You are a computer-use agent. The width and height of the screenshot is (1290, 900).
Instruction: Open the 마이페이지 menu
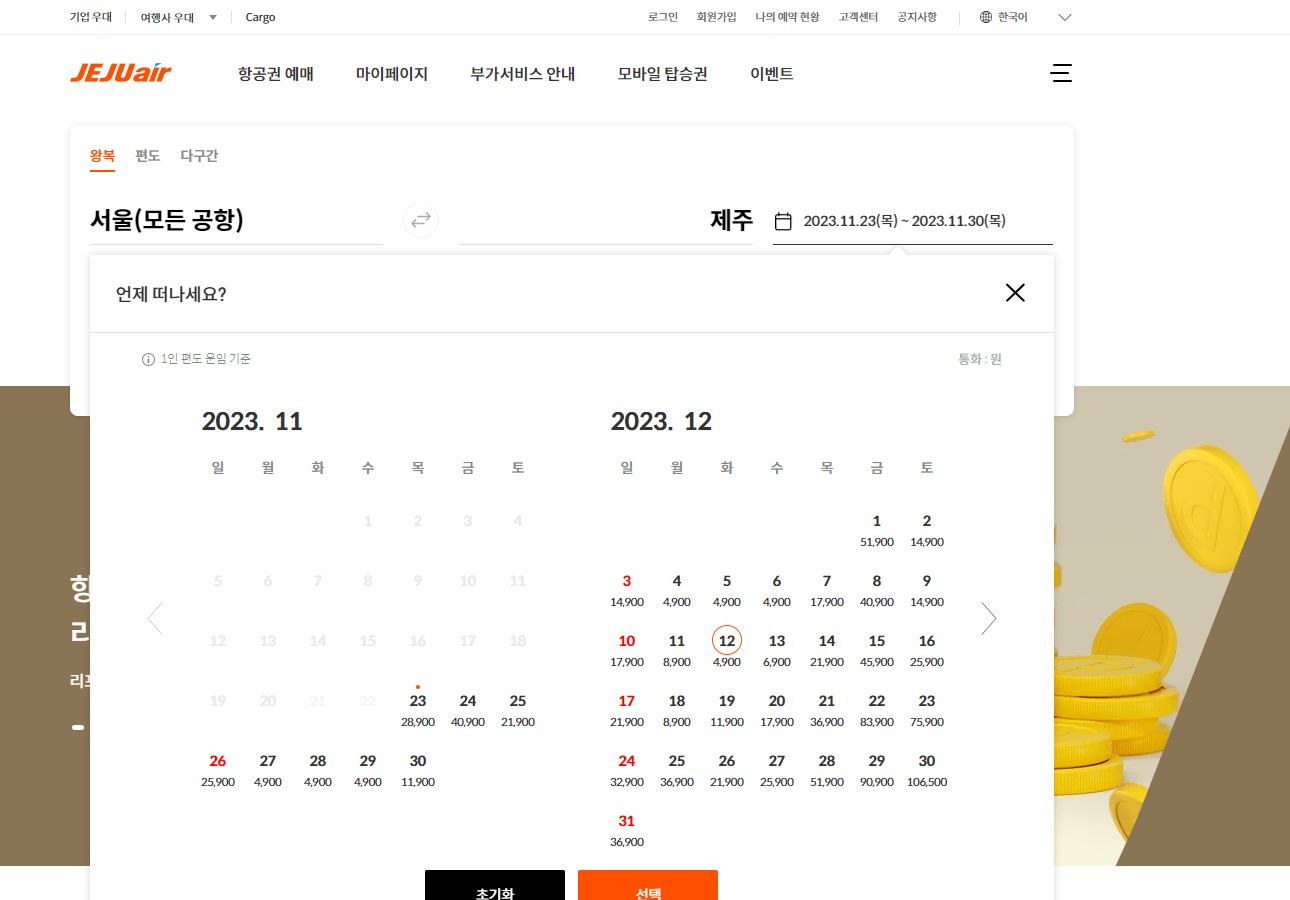(x=392, y=74)
